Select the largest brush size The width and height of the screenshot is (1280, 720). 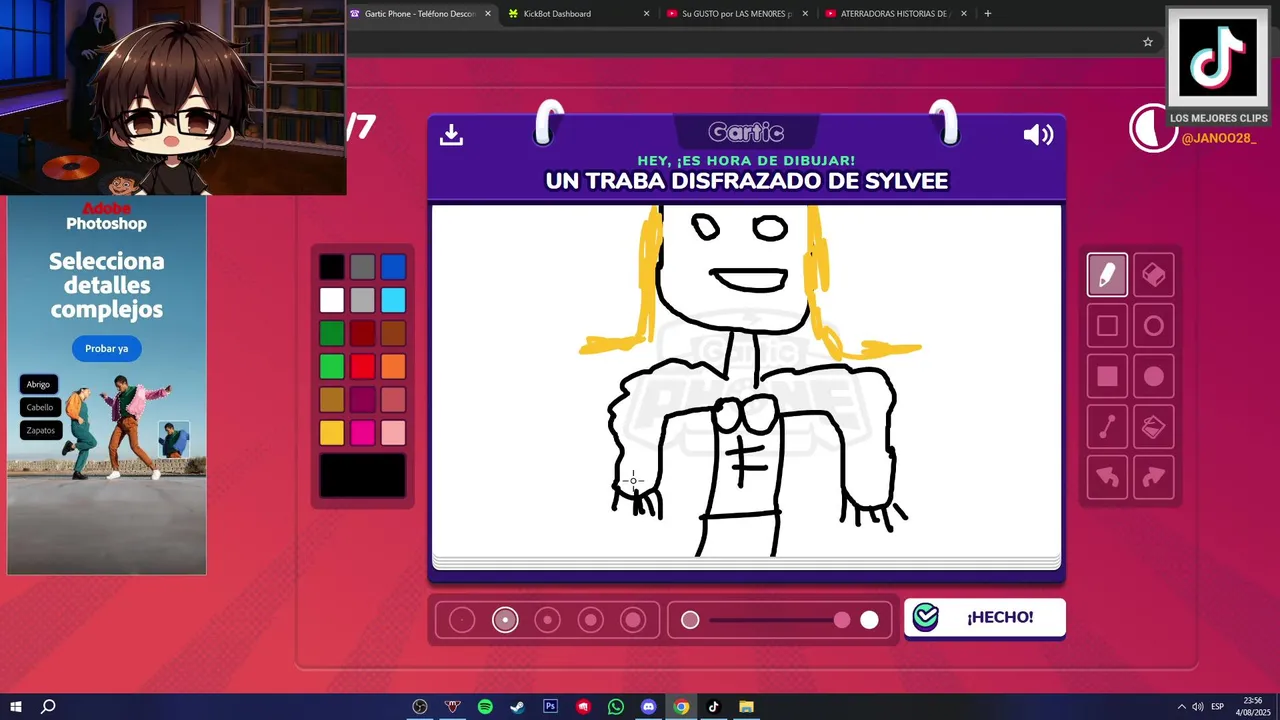click(633, 620)
